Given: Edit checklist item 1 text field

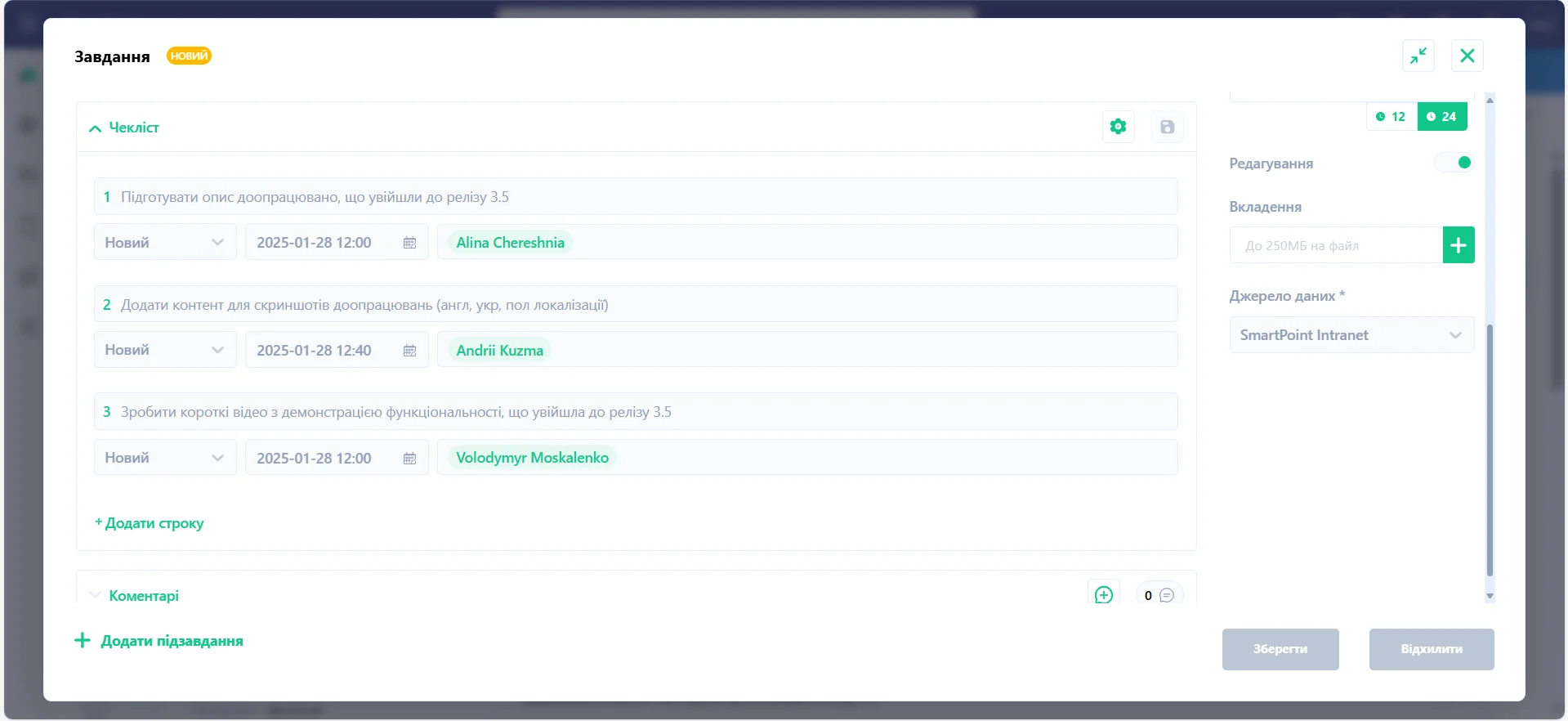Looking at the screenshot, I should [x=636, y=197].
